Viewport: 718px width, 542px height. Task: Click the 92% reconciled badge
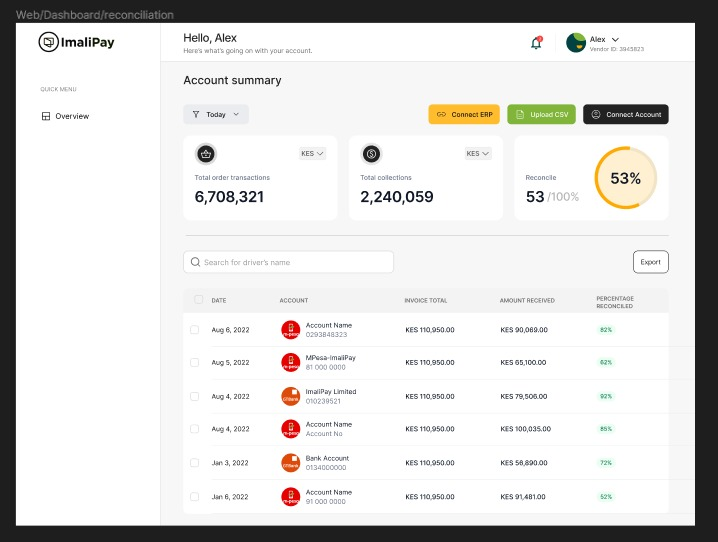tap(606, 396)
